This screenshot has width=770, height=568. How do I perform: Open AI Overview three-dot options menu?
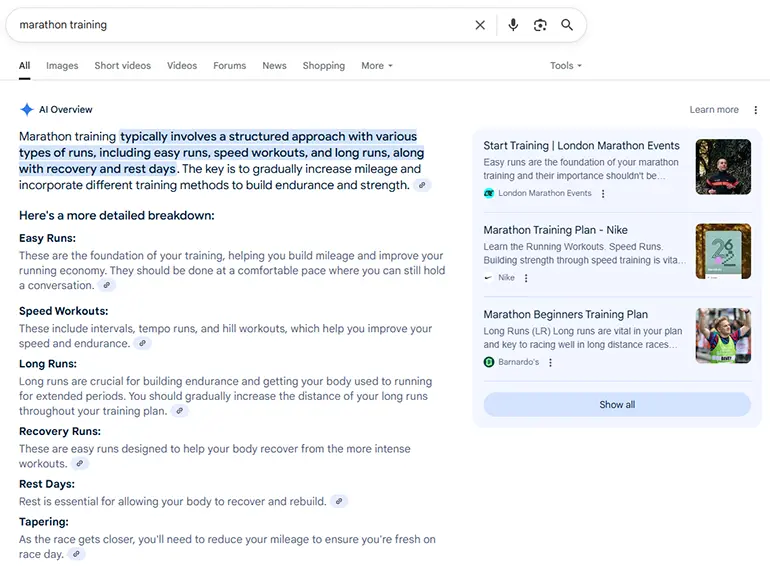click(x=755, y=110)
